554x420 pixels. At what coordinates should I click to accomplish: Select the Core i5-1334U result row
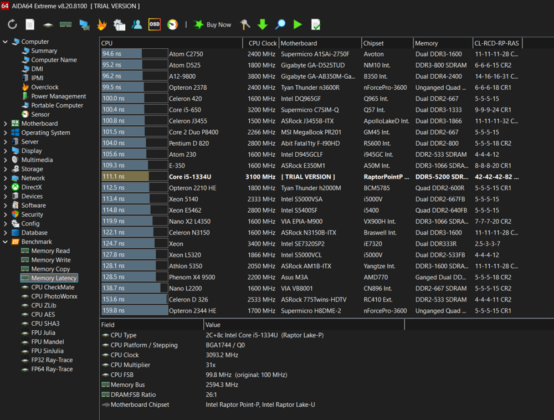(x=311, y=177)
